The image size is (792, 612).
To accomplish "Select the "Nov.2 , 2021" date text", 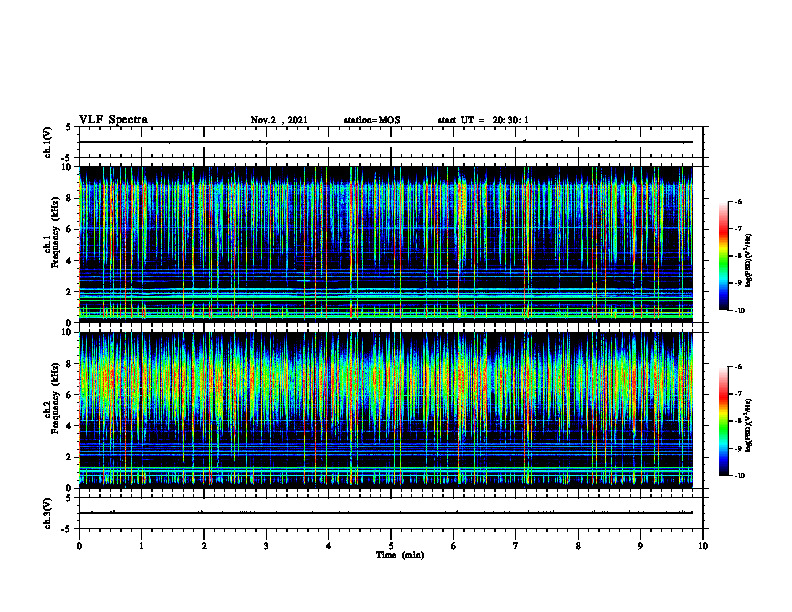I will 279,120.
